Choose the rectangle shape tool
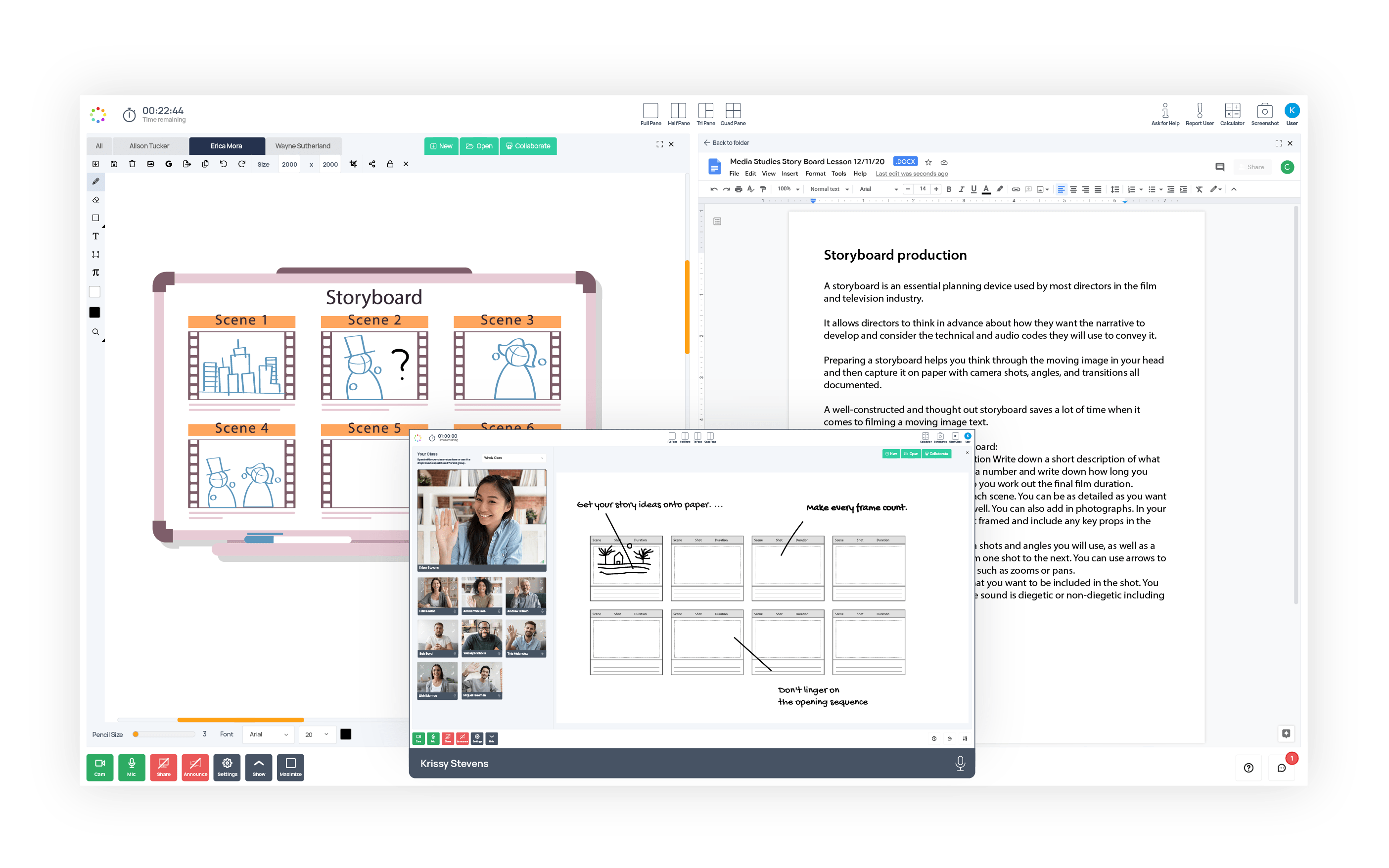The height and width of the screenshot is (868, 1389). point(96,218)
